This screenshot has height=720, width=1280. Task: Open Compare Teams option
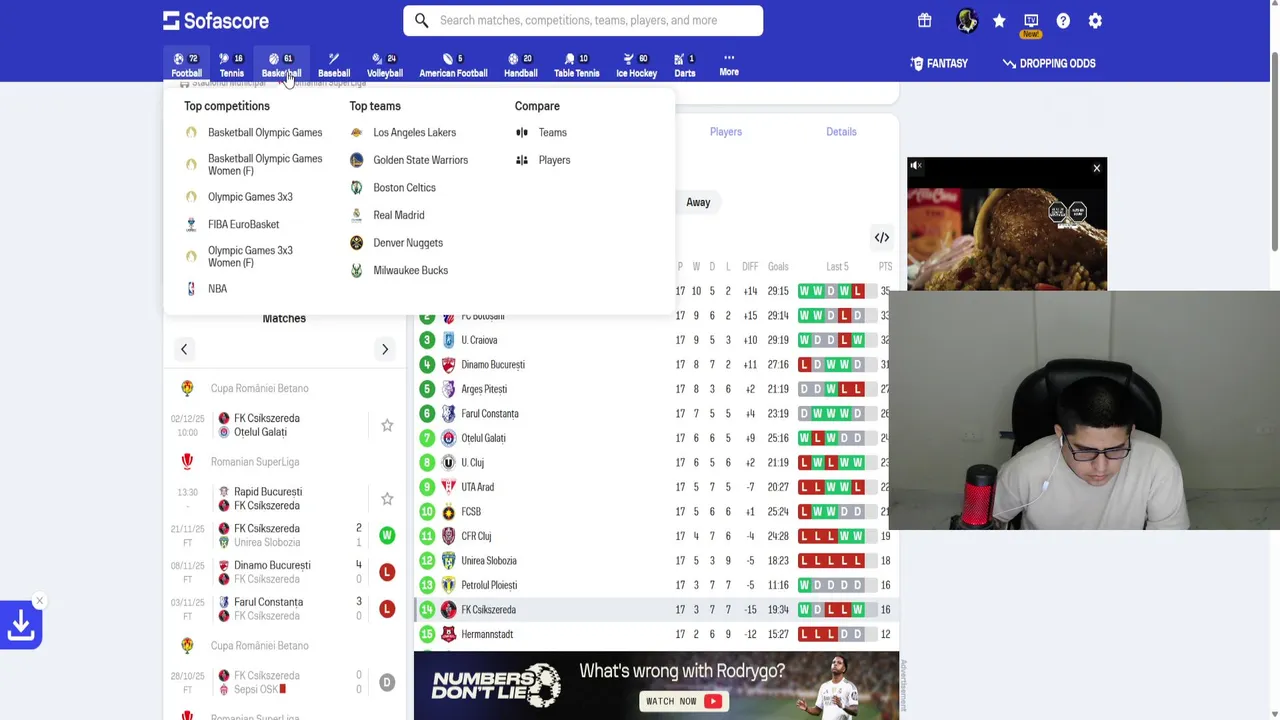tap(541, 132)
